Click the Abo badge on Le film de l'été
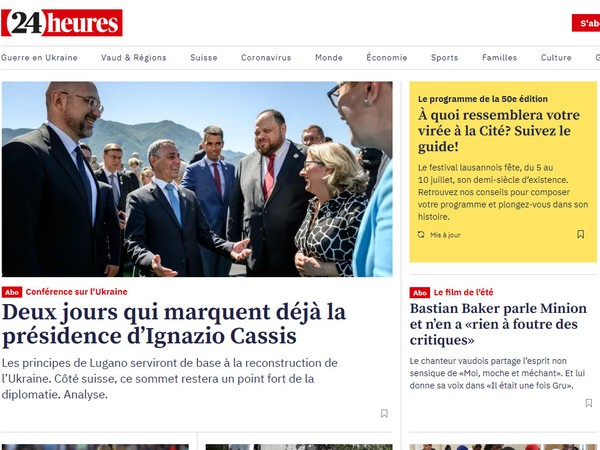The image size is (600, 450). coord(420,293)
